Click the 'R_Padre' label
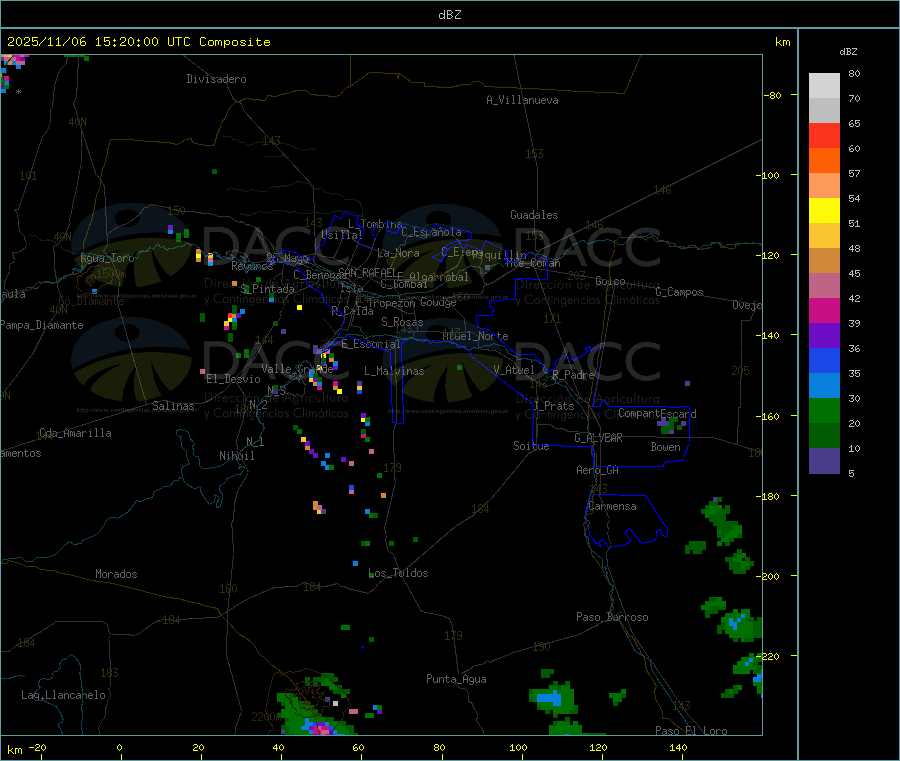Viewport: 900px width, 761px height. pyautogui.click(x=573, y=375)
